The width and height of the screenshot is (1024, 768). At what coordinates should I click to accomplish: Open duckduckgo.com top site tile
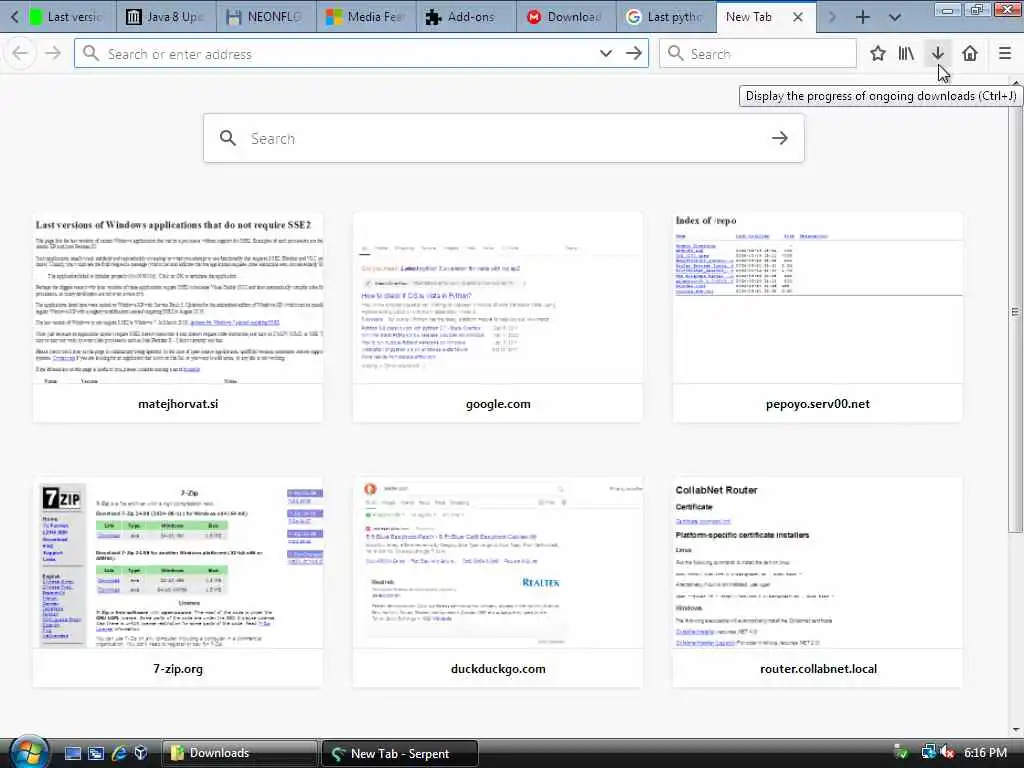pyautogui.click(x=498, y=582)
